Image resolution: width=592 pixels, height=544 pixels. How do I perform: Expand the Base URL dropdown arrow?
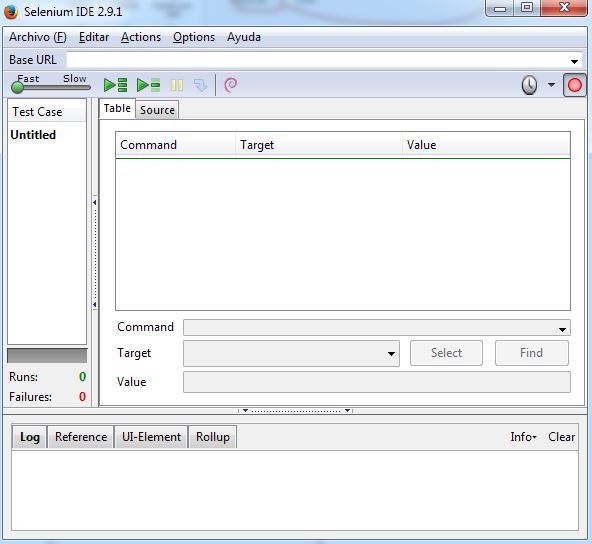(574, 61)
